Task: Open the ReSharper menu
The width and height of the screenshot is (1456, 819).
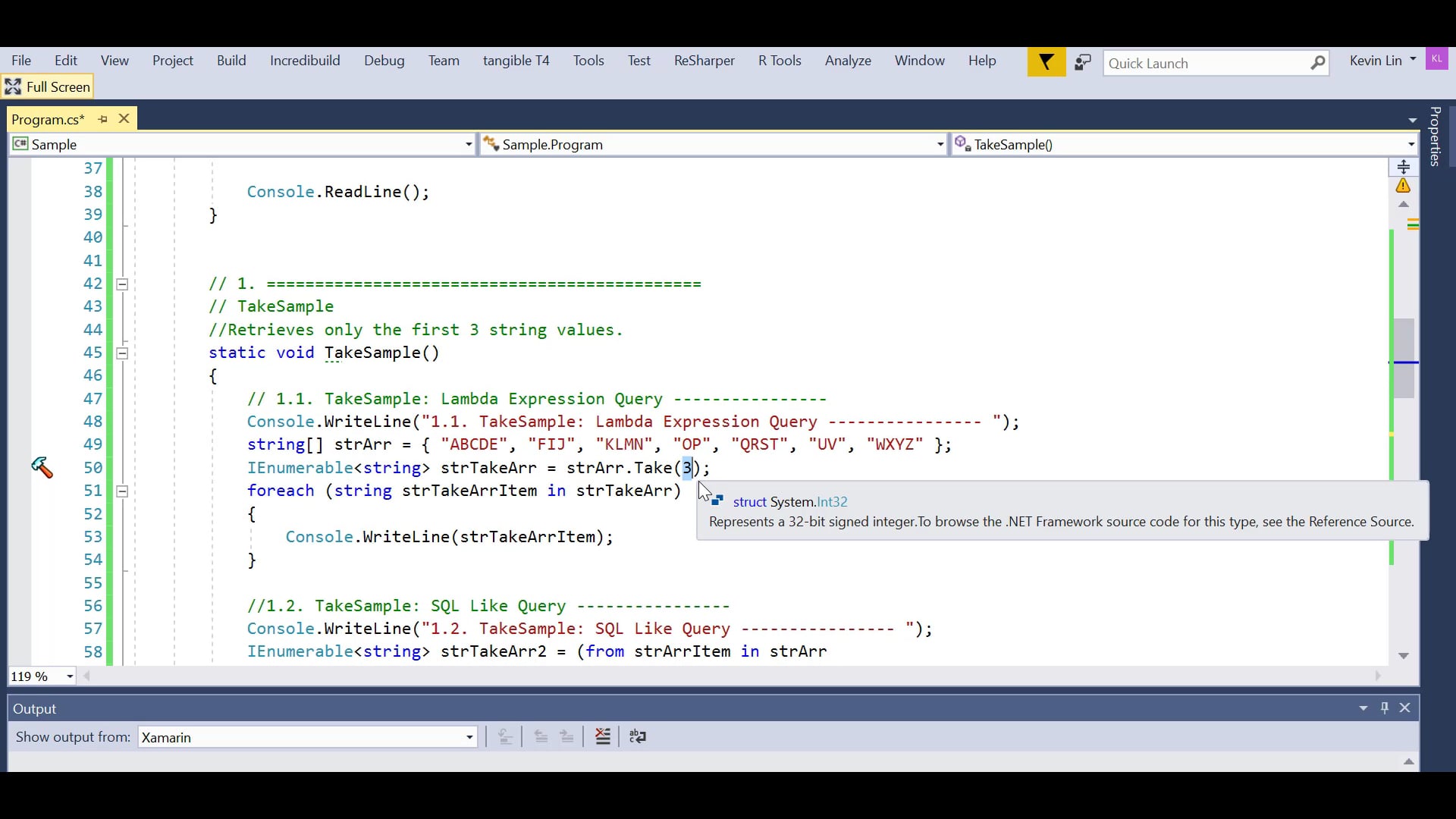Action: (x=704, y=61)
